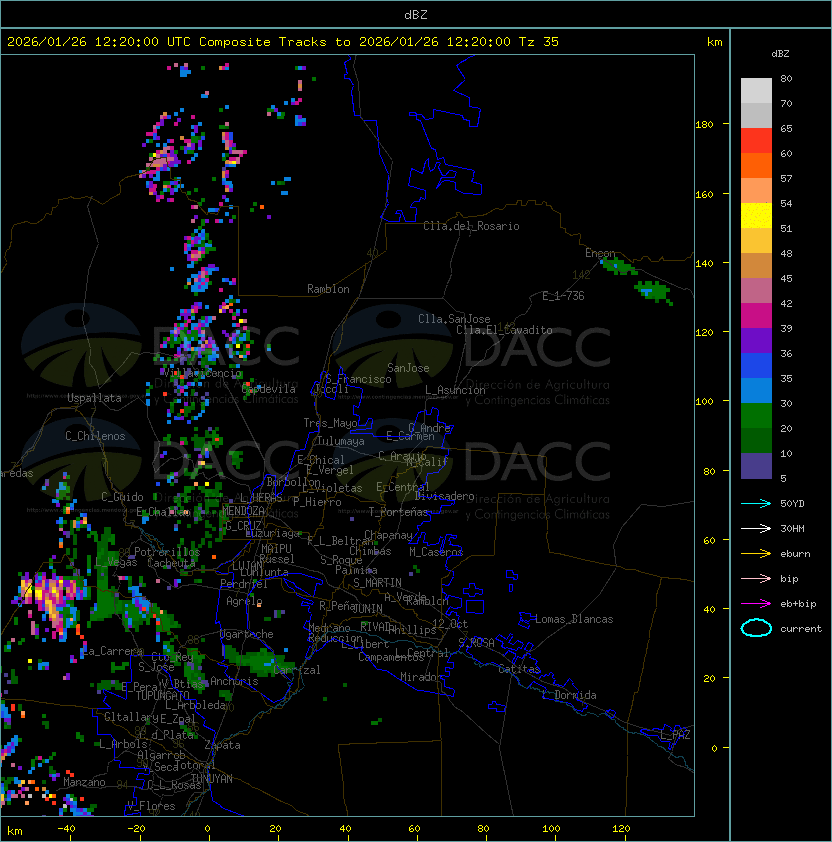Click the cyan ellipse current-storm icon
The image size is (832, 842).
756,628
